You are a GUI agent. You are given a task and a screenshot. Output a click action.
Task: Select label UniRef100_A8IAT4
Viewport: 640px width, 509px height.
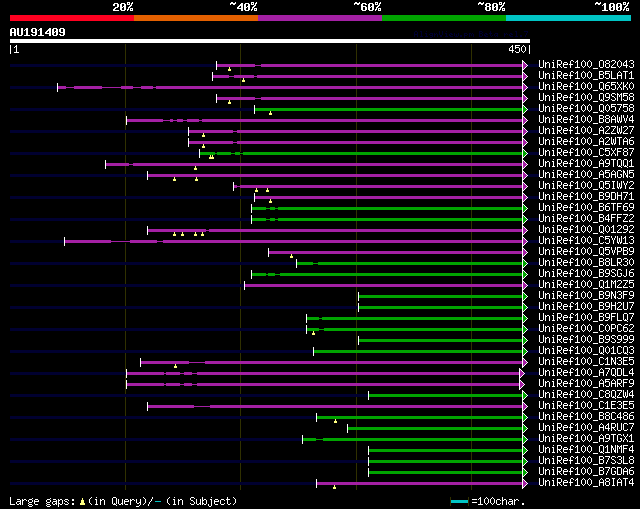coord(586,483)
